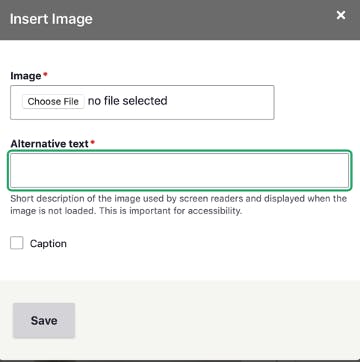Image resolution: width=360 pixels, height=362 pixels.
Task: Save the inserted image
Action: click(x=44, y=320)
